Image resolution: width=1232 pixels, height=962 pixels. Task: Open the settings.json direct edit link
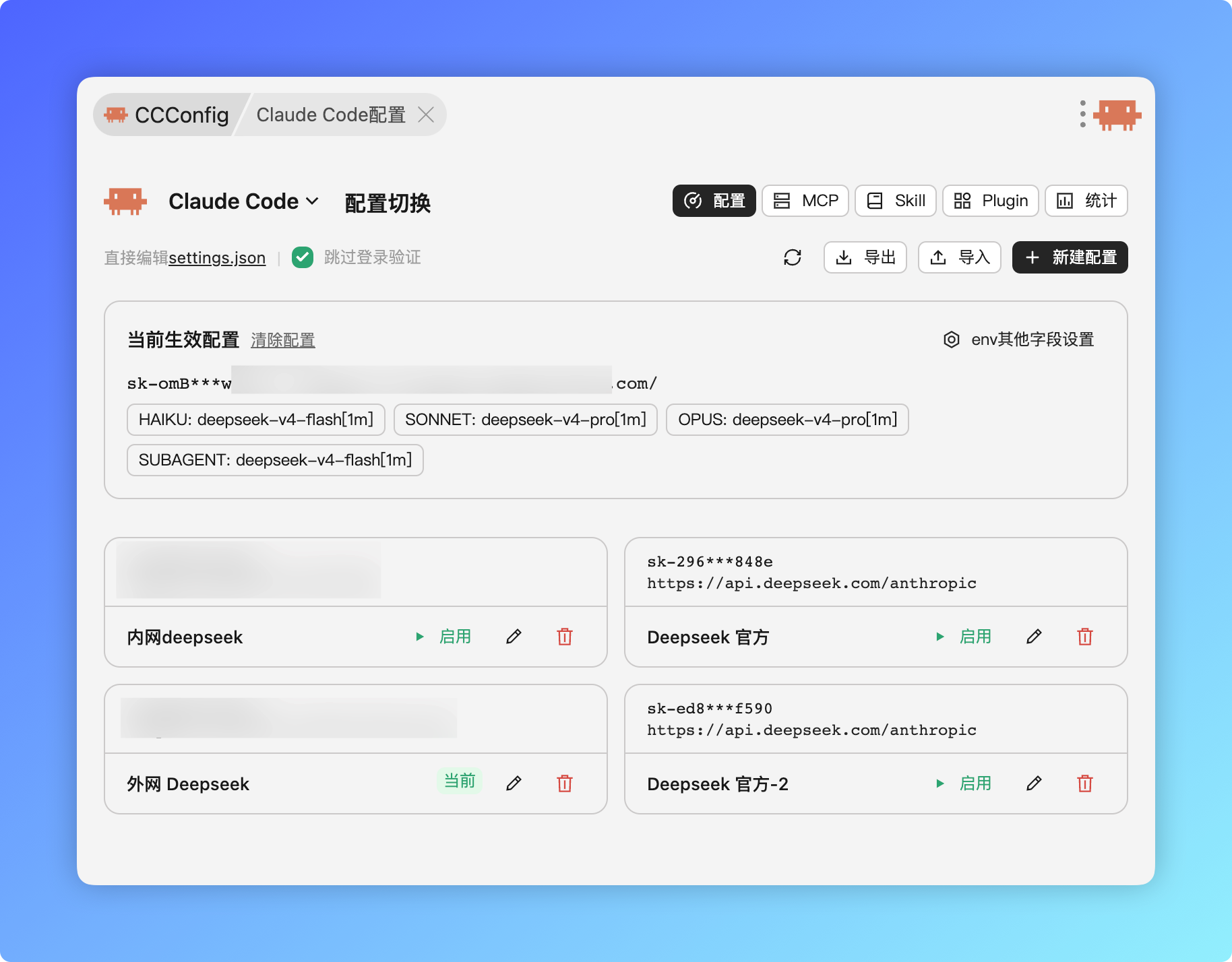[x=217, y=258]
